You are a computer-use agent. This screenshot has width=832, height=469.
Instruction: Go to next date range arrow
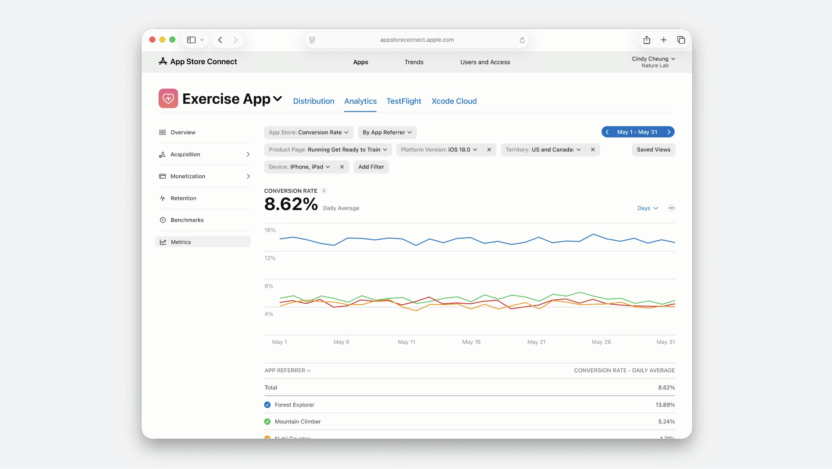[x=669, y=132]
